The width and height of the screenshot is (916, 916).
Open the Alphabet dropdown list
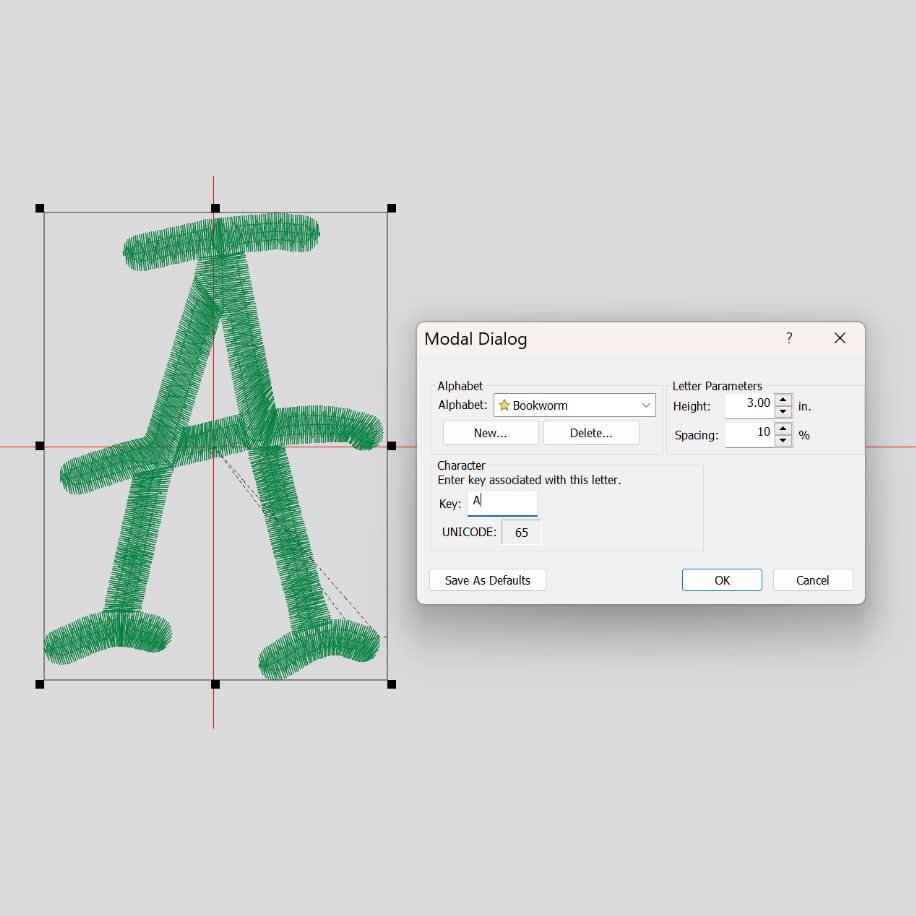(x=645, y=406)
